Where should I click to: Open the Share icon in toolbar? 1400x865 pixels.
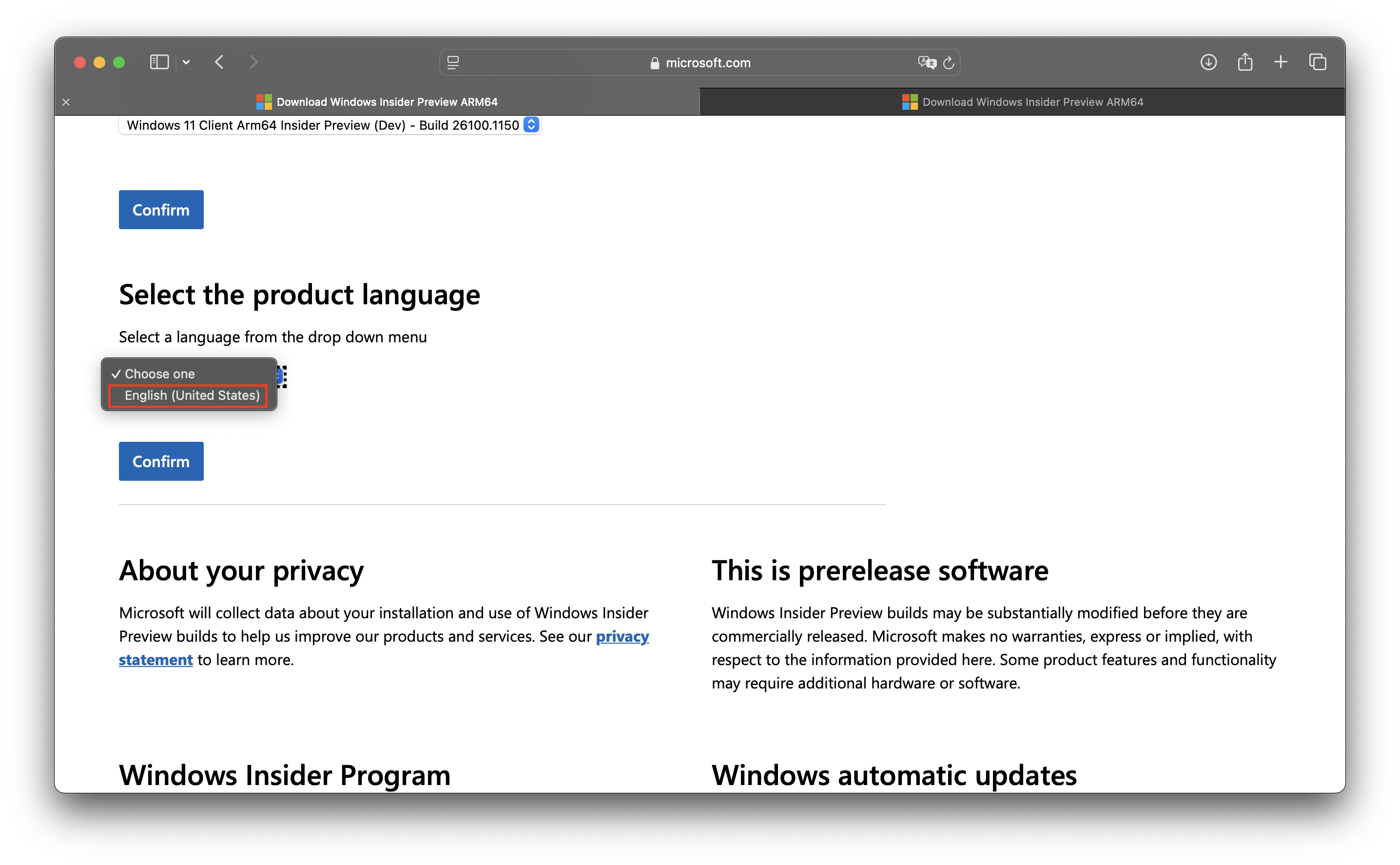(1245, 62)
